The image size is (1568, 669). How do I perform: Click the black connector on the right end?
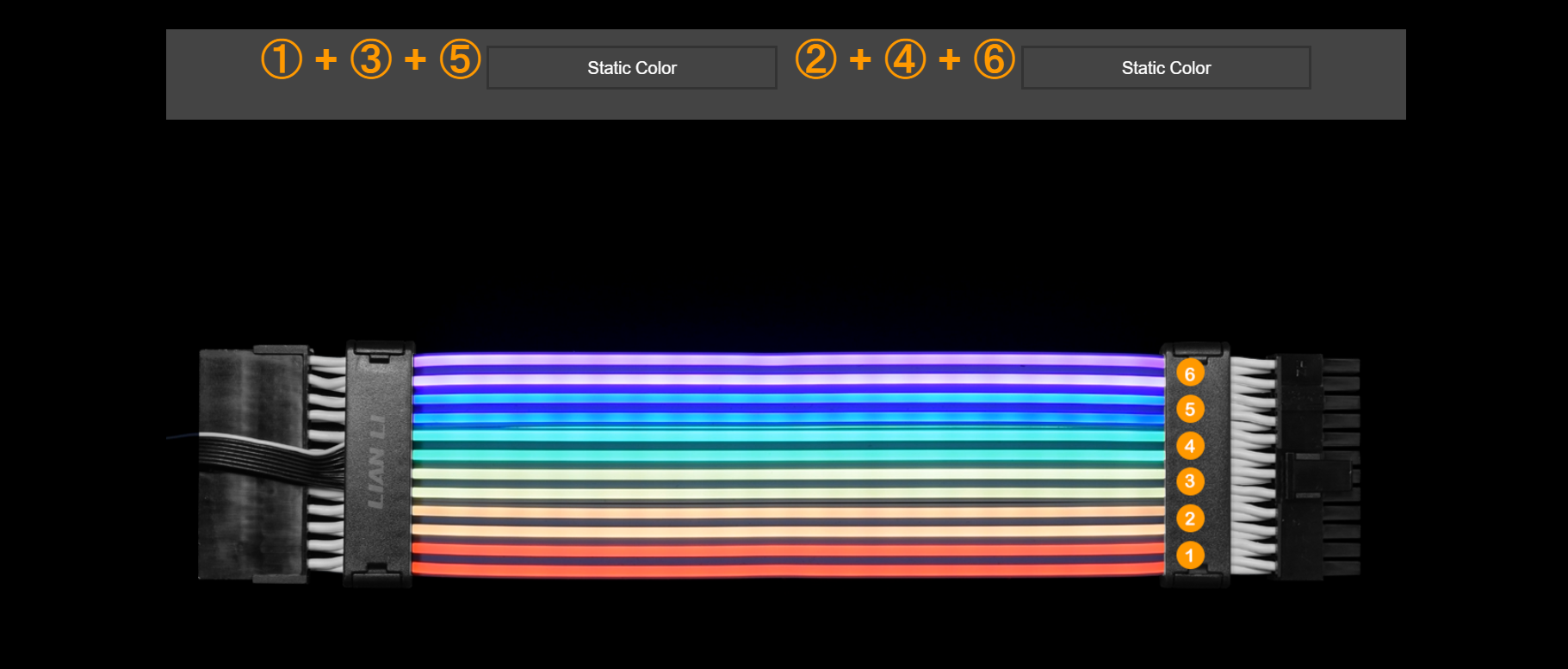1317,465
